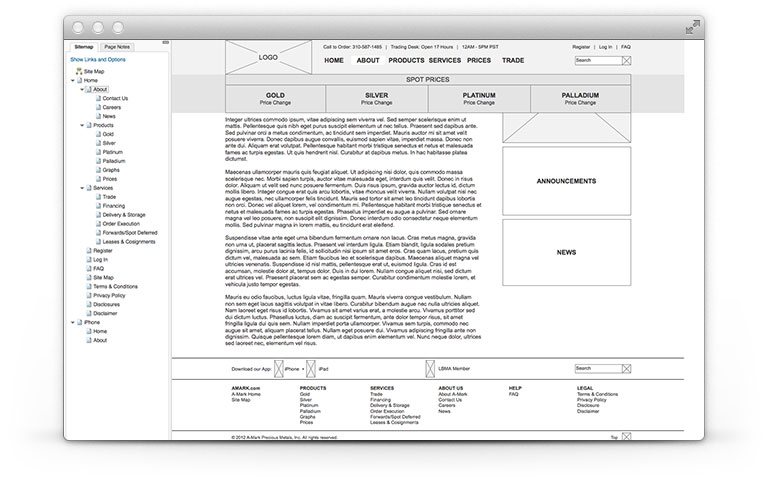
Task: Collapse the About tree node
Action: click(82, 90)
